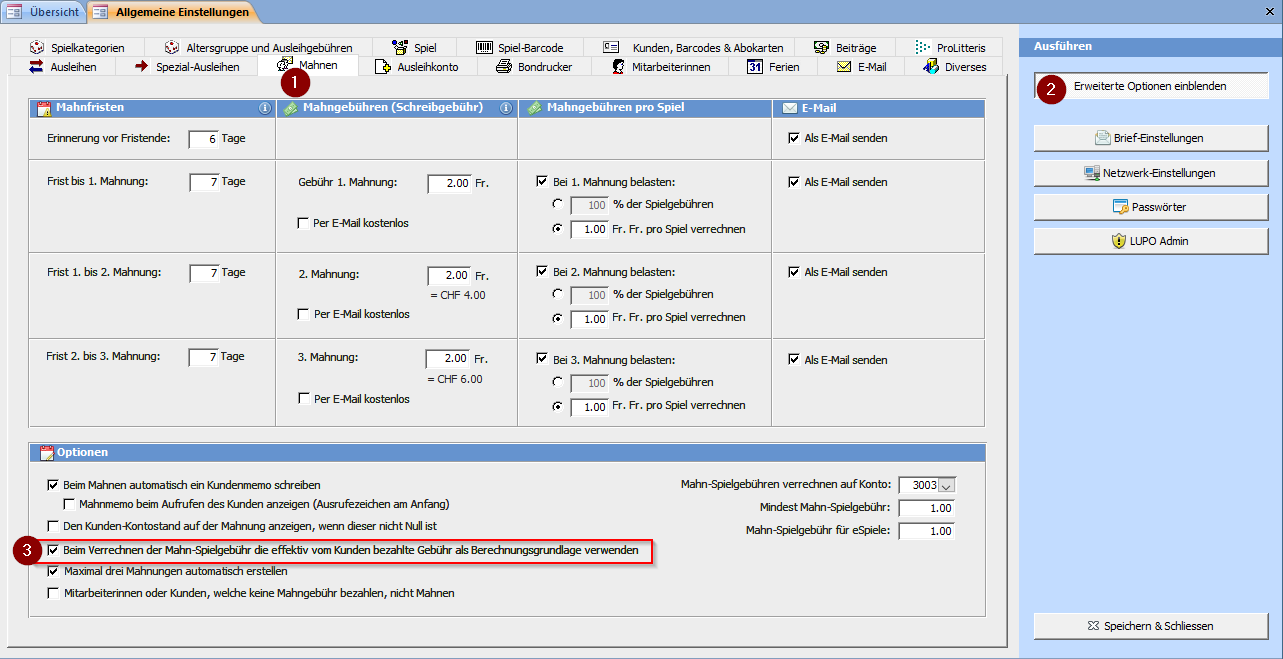This screenshot has height=659, width=1283.
Task: Open Kunden, Barcodes & Abokarten tab
Action: coord(693,47)
